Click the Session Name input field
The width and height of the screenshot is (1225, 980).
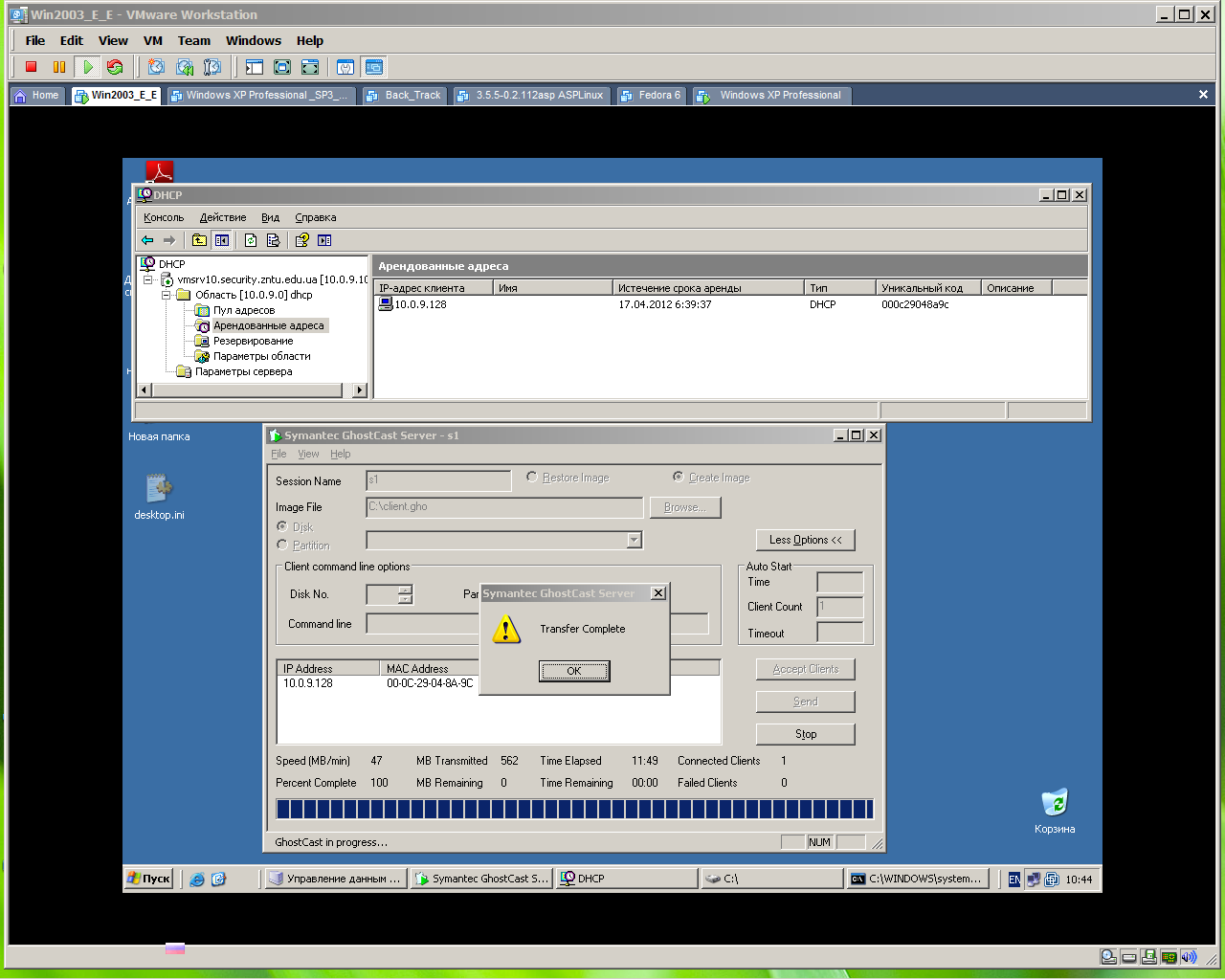(439, 480)
